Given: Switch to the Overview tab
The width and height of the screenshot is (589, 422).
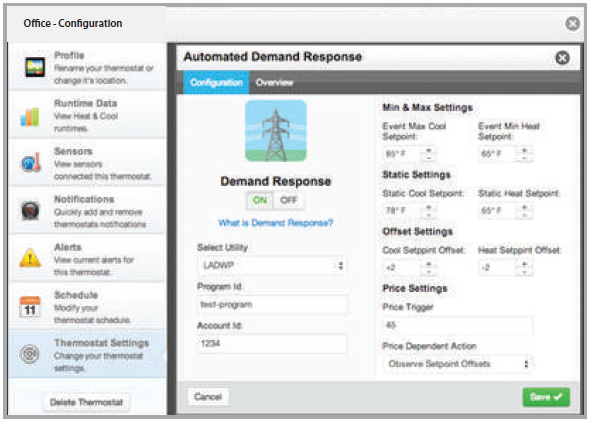Looking at the screenshot, I should [274, 82].
